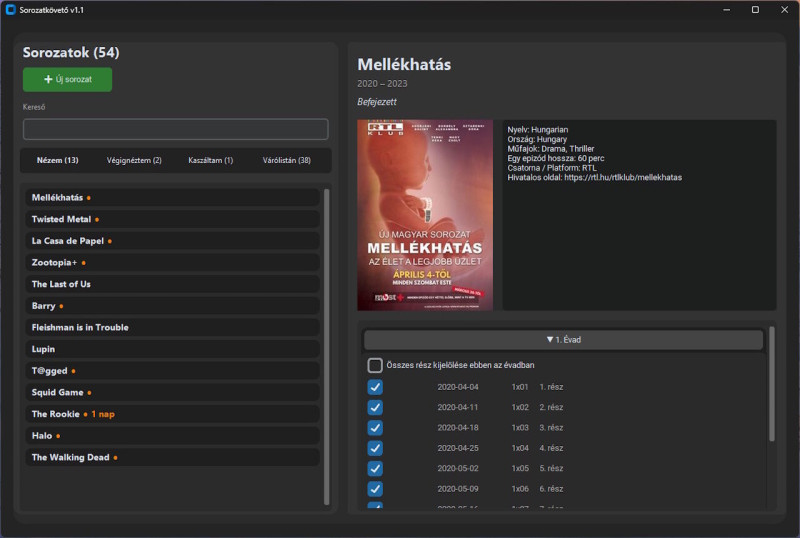This screenshot has width=800, height=538.
Task: Close the Sorozatkövető window
Action: [x=784, y=10]
